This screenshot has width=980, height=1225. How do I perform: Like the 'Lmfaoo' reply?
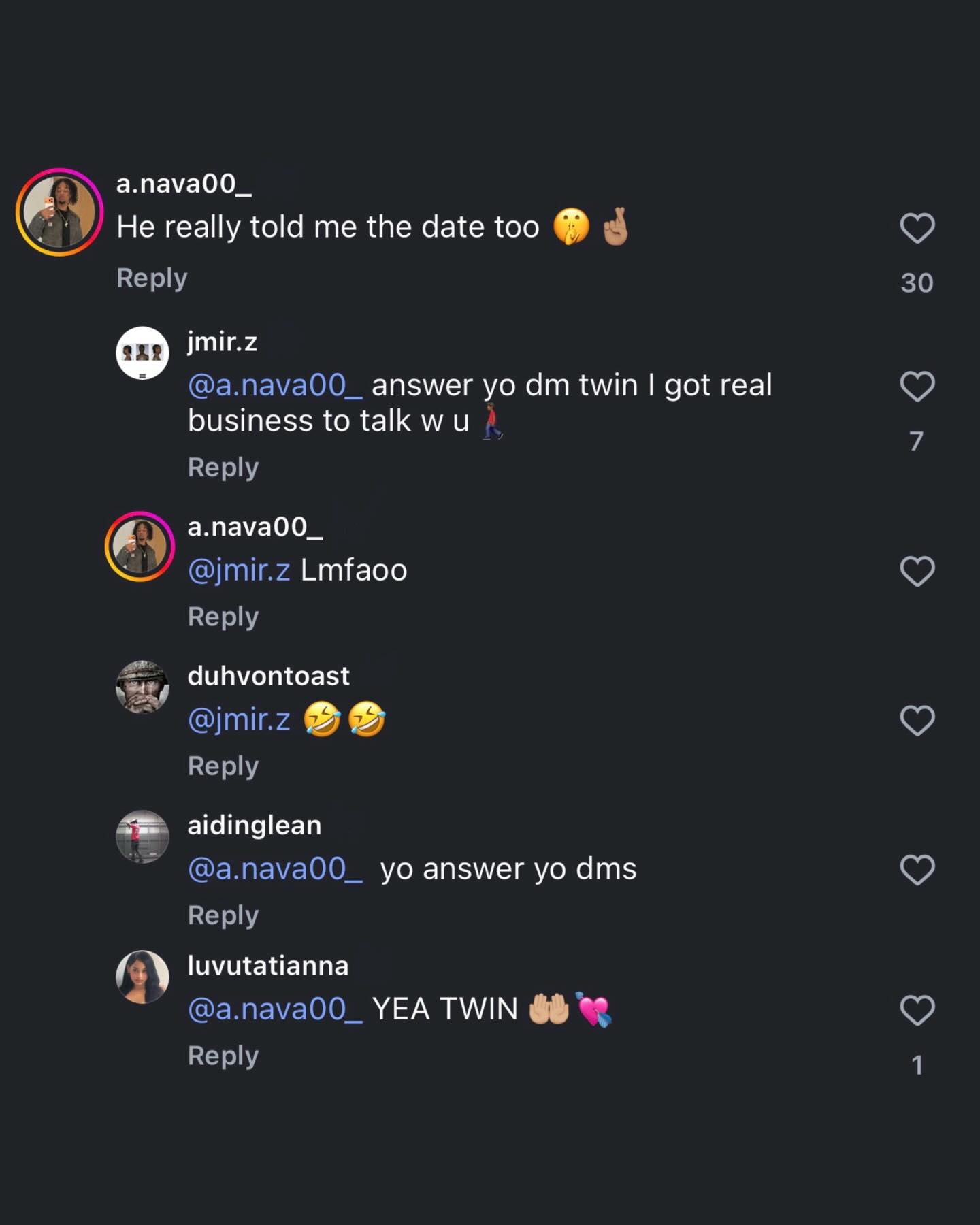tap(917, 571)
